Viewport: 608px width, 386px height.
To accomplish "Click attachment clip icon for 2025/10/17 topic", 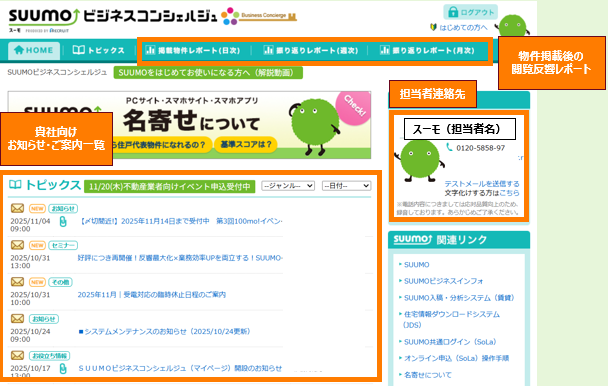I will 63,369.
